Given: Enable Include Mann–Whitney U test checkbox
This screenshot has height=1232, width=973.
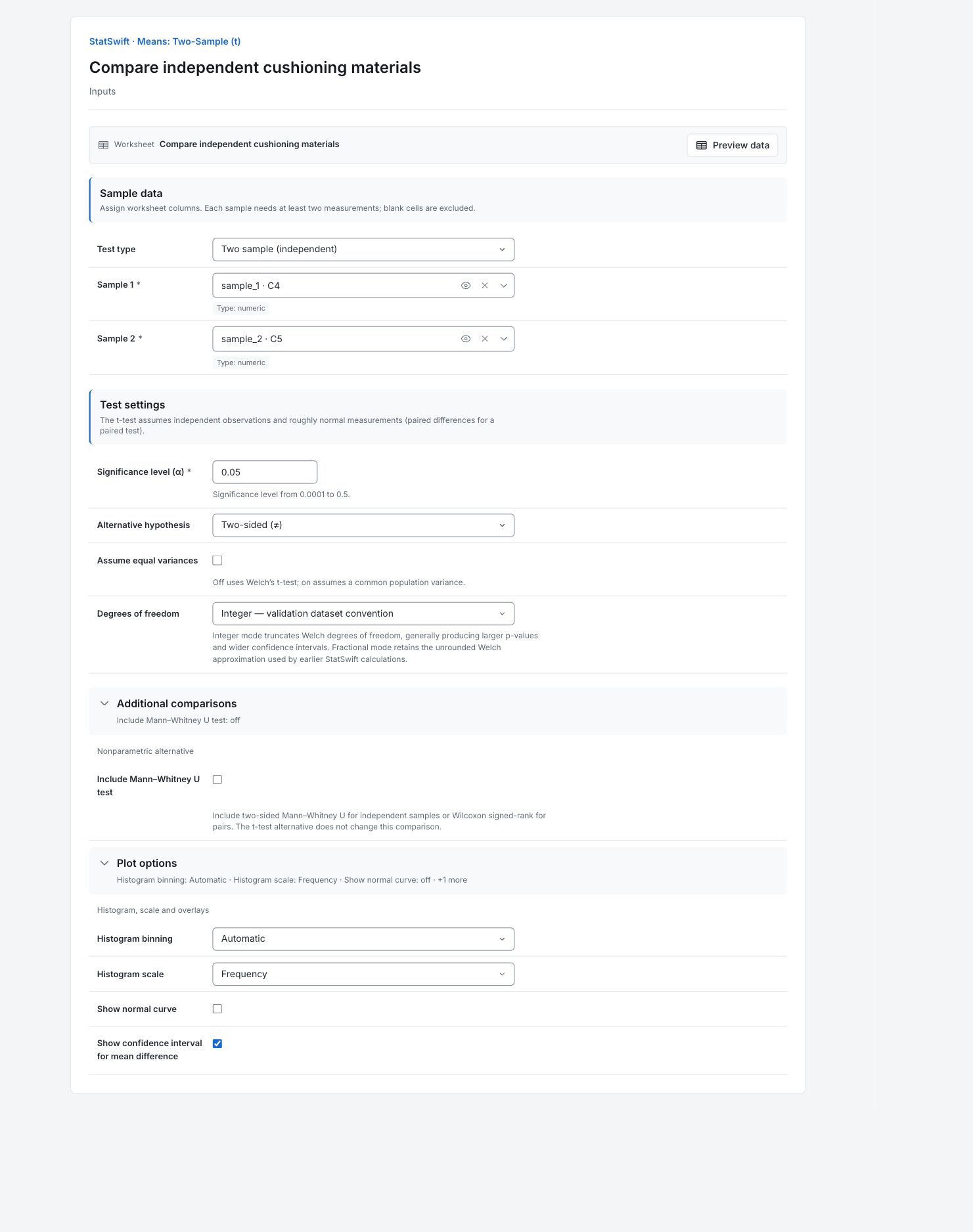Looking at the screenshot, I should (x=217, y=780).
